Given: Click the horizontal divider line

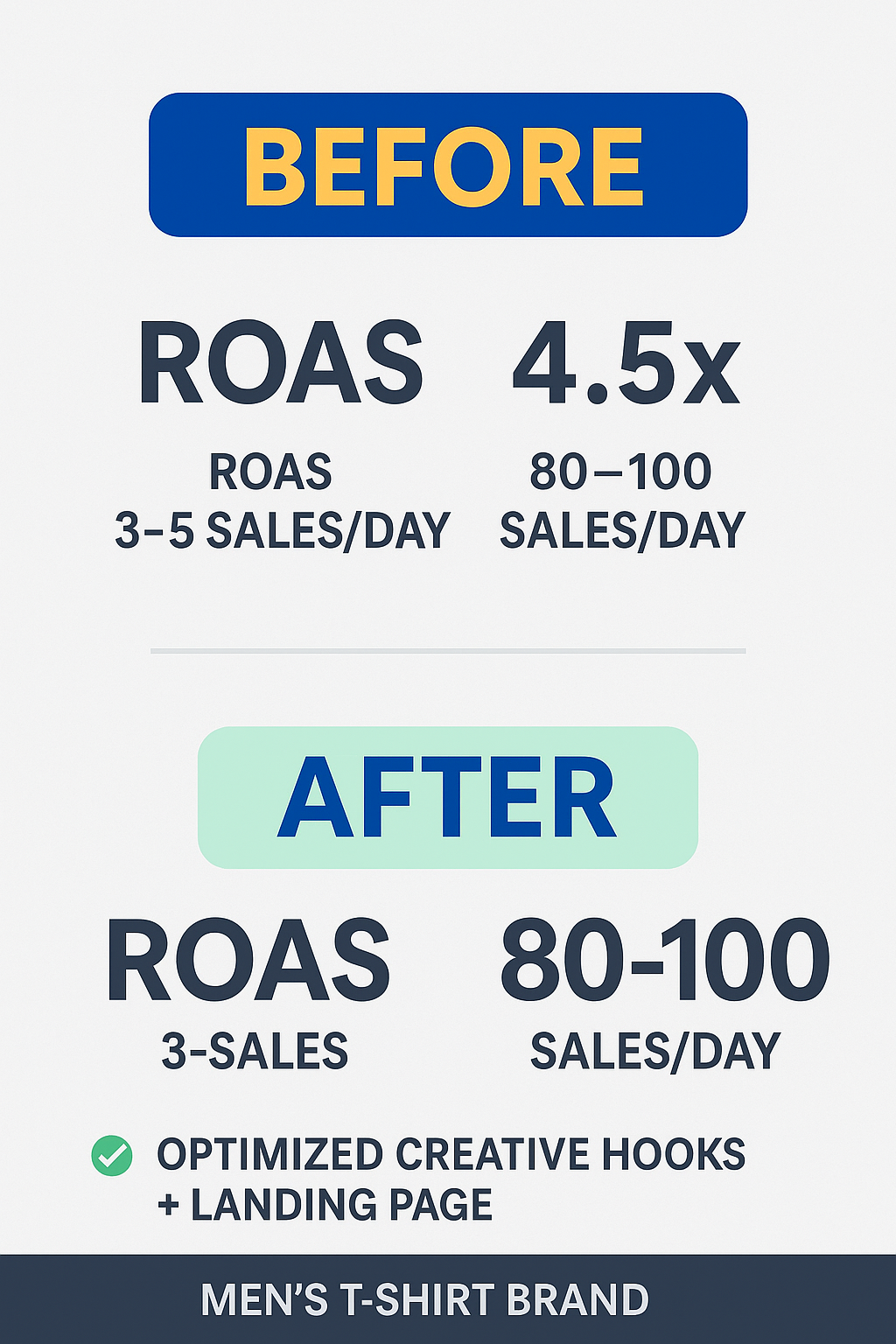Looking at the screenshot, I should click(x=448, y=651).
